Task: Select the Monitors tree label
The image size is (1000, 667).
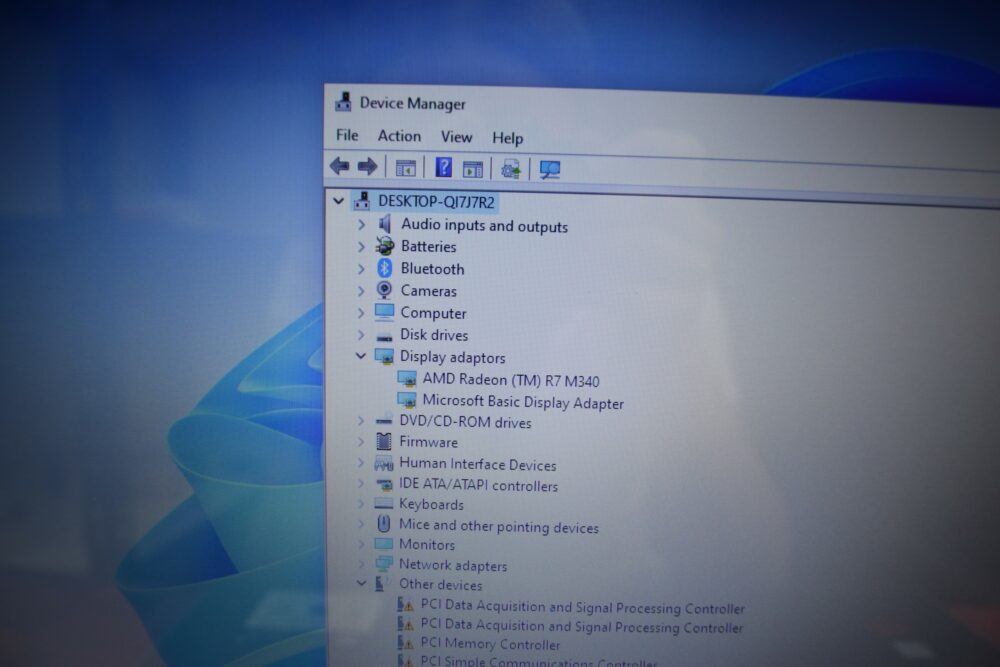Action: click(x=427, y=545)
